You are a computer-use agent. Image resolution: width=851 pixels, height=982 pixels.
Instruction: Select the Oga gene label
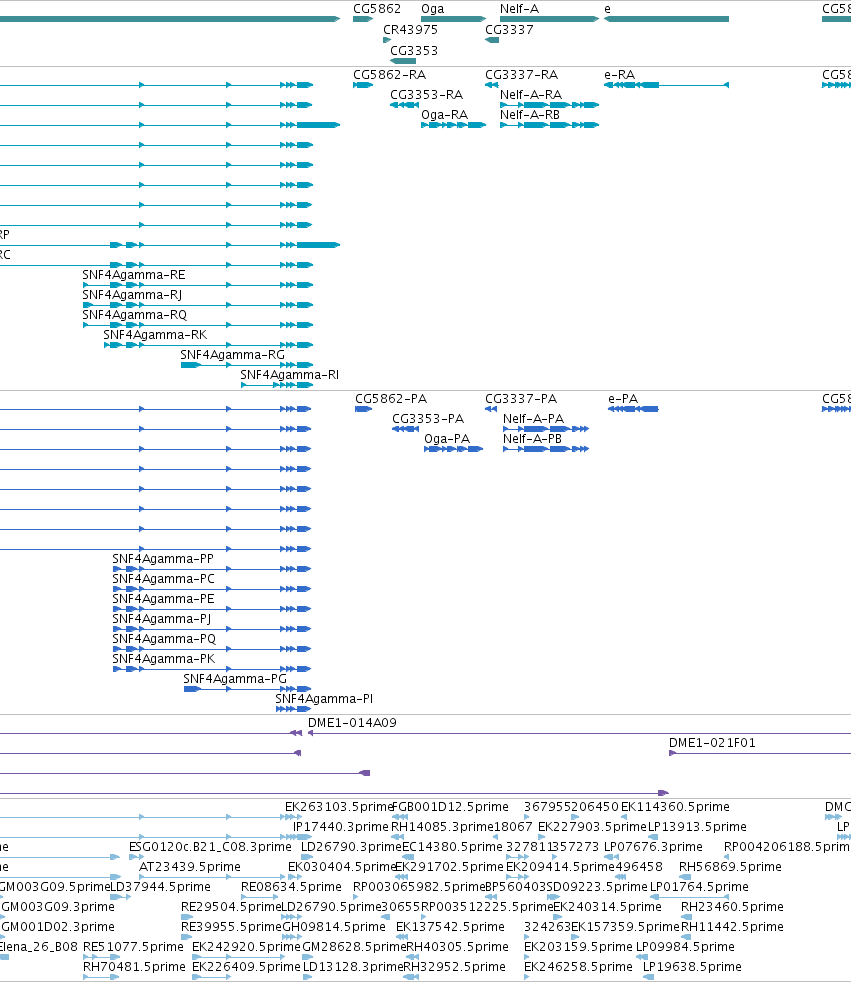pyautogui.click(x=433, y=9)
